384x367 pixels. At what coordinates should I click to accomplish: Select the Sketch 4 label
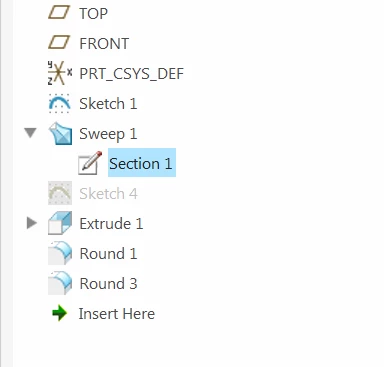[x=108, y=194]
